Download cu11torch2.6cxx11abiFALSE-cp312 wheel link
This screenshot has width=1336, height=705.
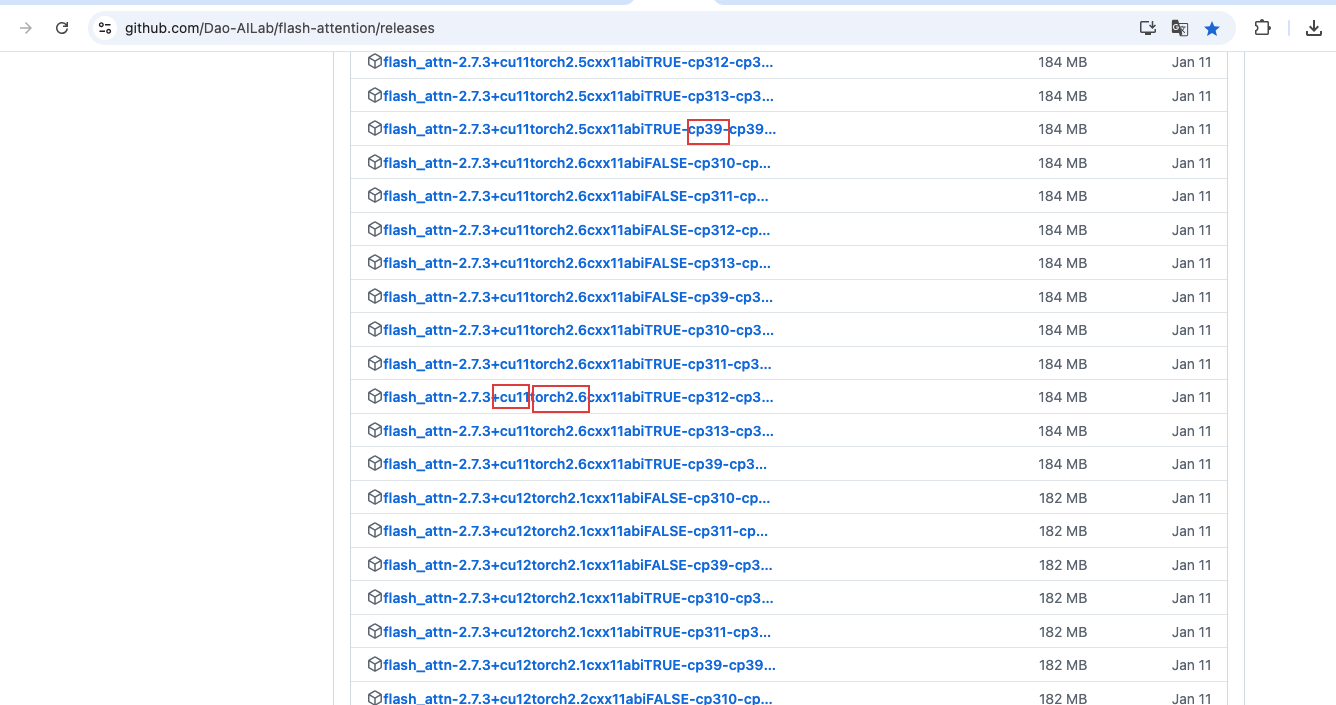point(577,230)
